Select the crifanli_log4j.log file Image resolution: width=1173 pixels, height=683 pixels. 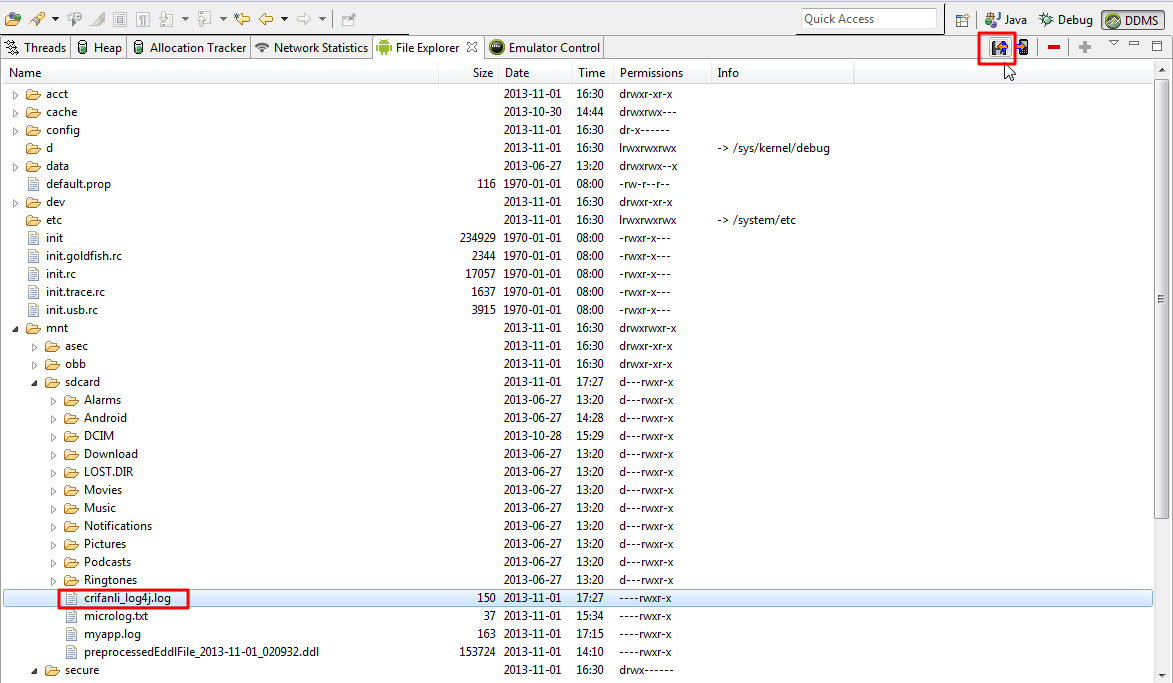point(577,598)
